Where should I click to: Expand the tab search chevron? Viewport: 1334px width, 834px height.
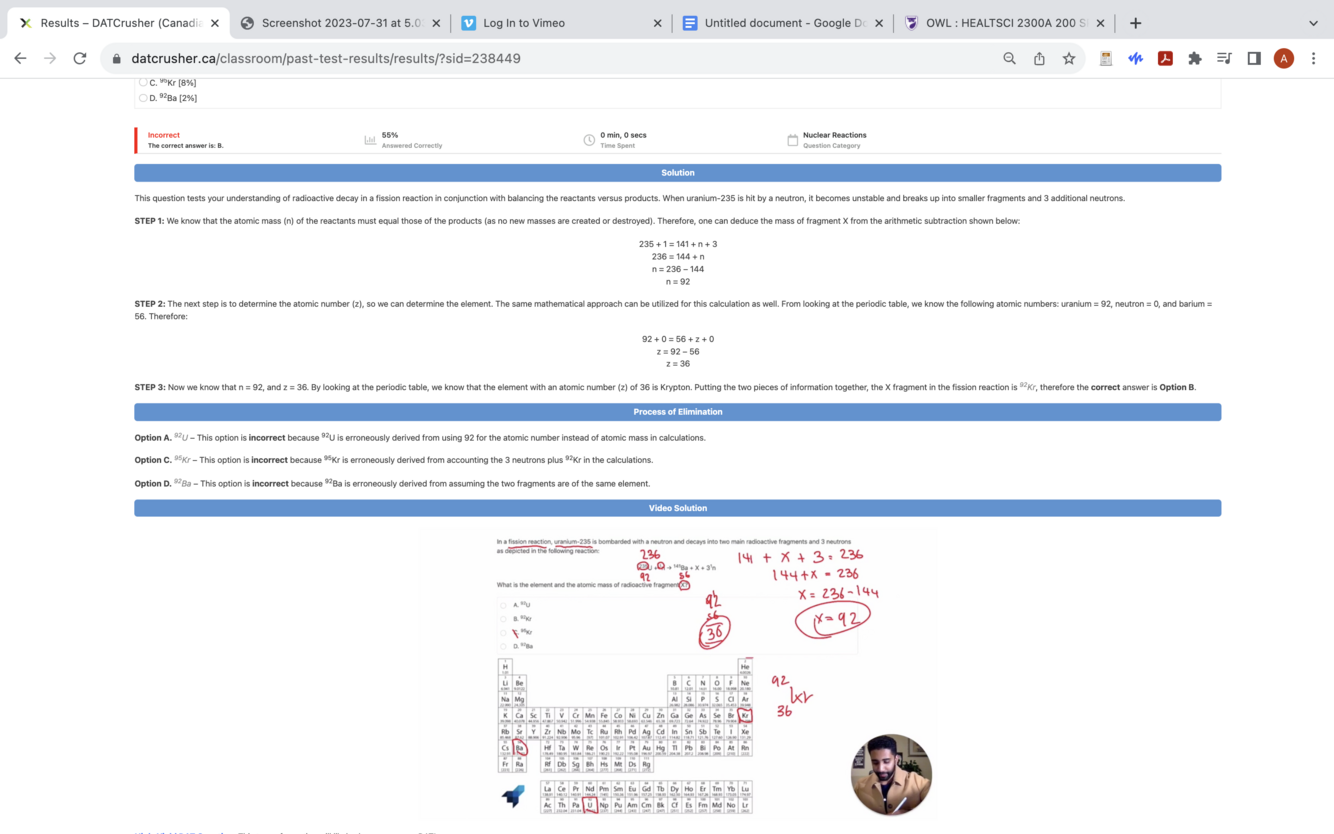(1313, 23)
